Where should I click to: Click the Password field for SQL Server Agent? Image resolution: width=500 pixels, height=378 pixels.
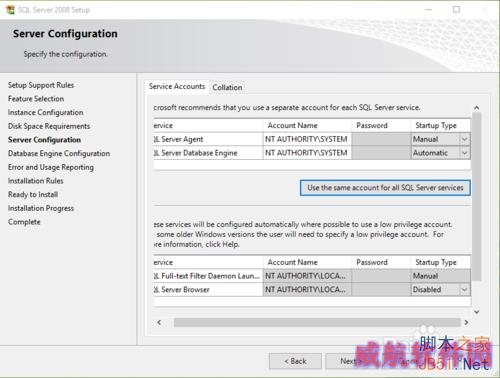[x=381, y=139]
